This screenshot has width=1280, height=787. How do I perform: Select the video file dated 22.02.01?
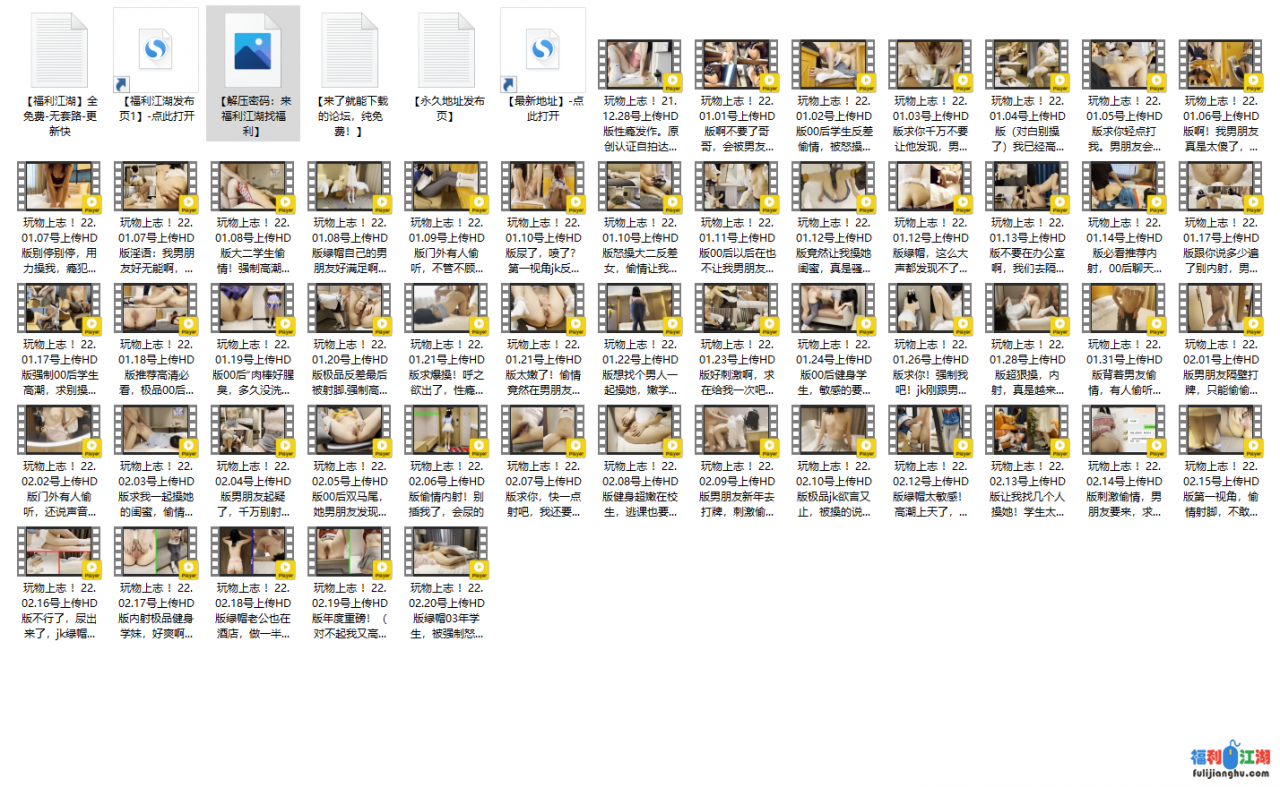click(1219, 309)
